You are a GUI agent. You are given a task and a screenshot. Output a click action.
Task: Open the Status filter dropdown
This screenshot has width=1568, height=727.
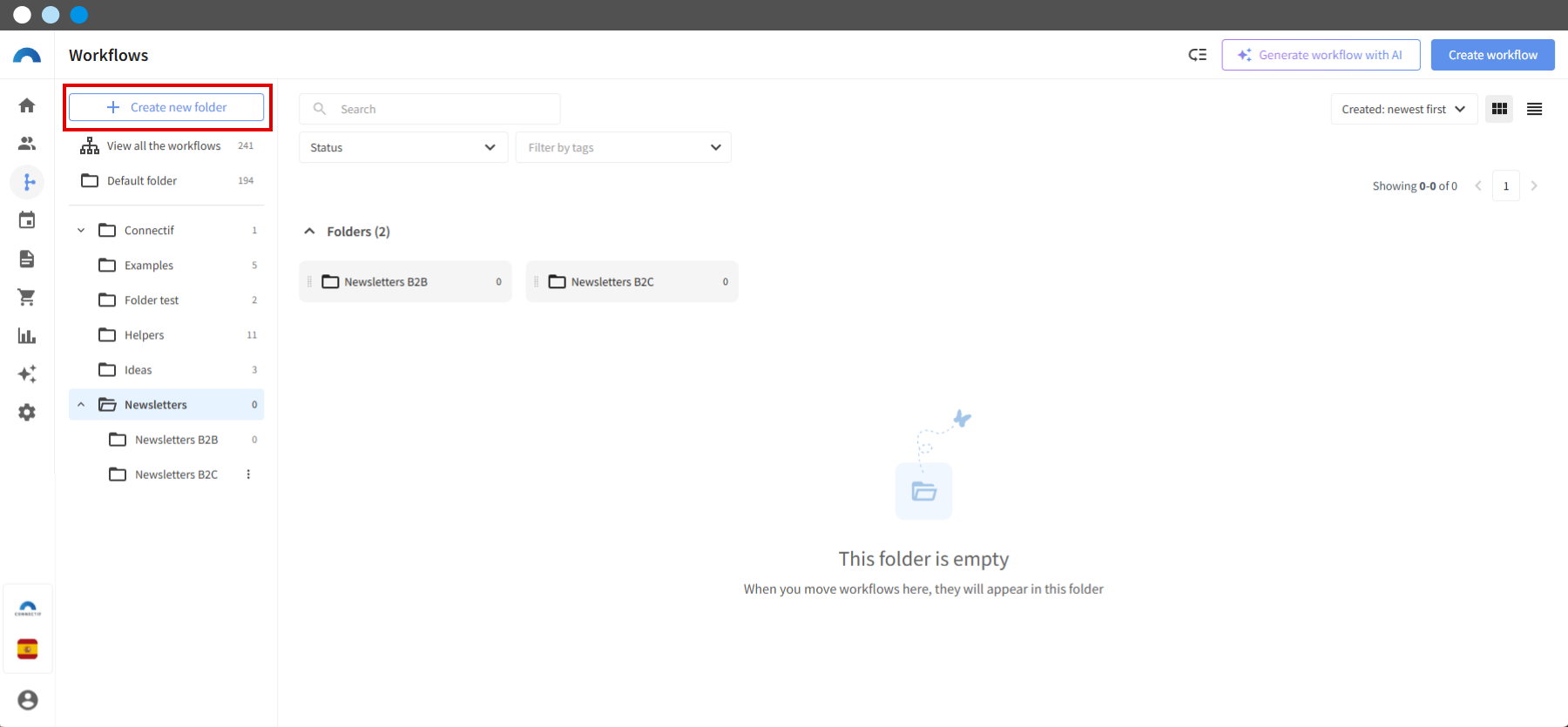click(x=403, y=147)
